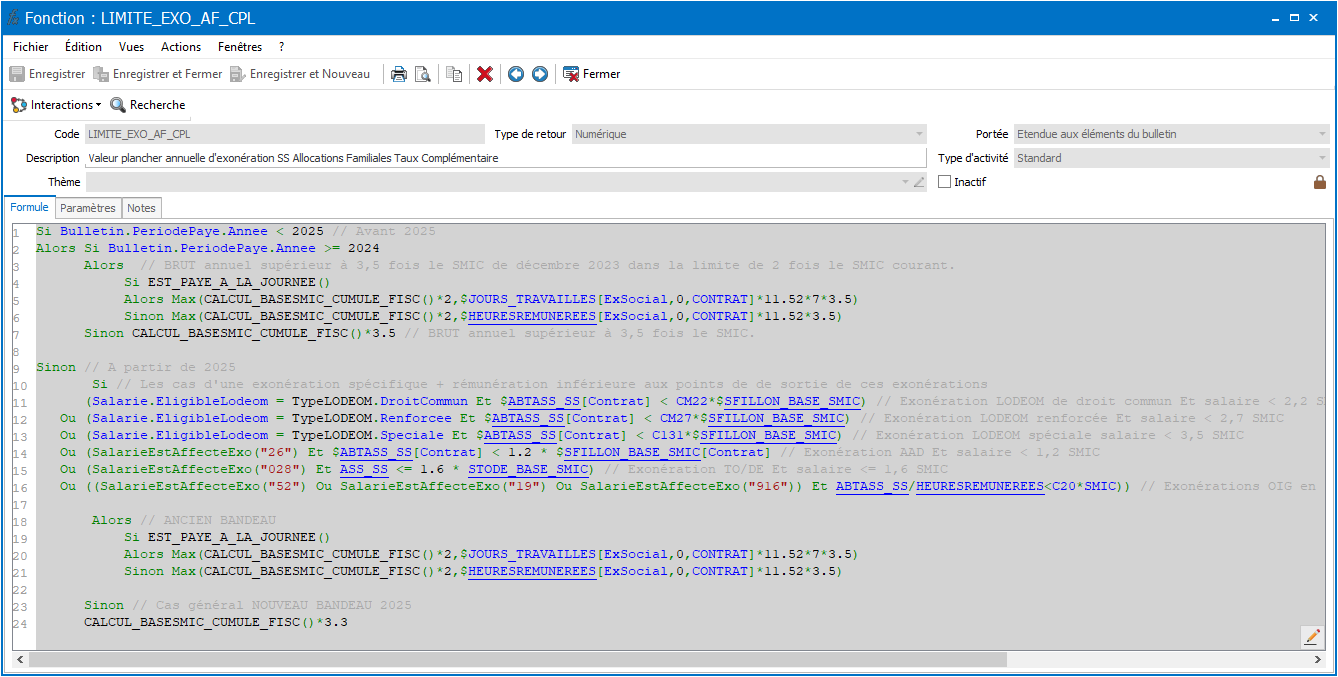The width and height of the screenshot is (1338, 677).
Task: Click the red X delete icon
Action: [x=485, y=74]
